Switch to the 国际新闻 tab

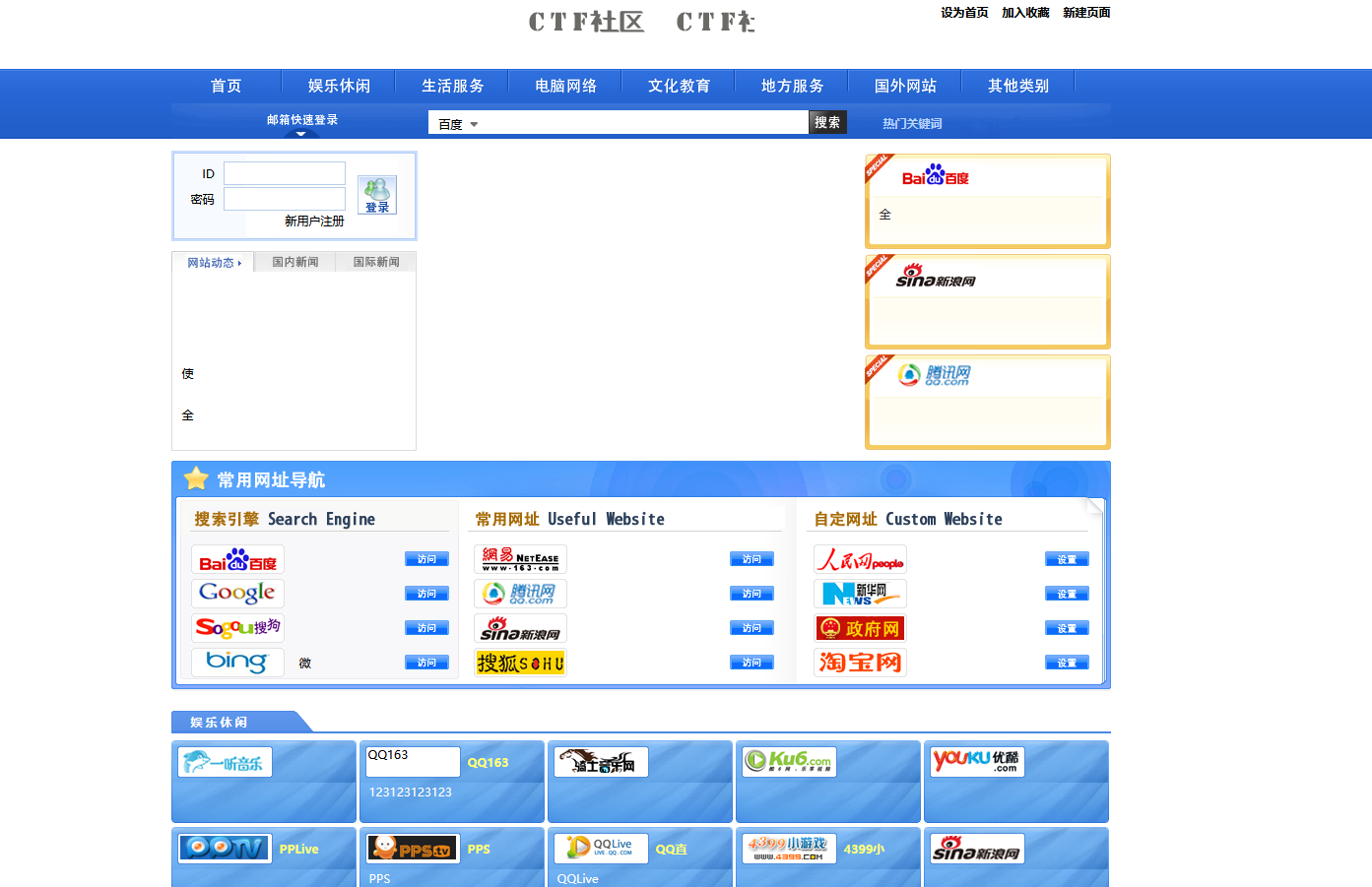[x=376, y=262]
